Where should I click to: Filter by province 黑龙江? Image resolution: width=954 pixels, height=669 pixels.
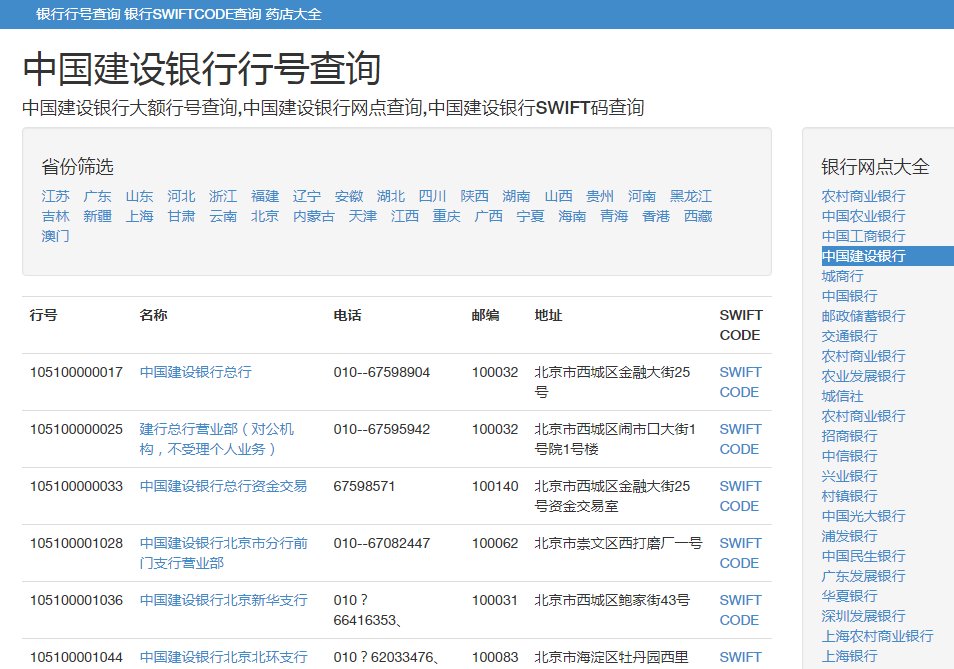point(691,196)
